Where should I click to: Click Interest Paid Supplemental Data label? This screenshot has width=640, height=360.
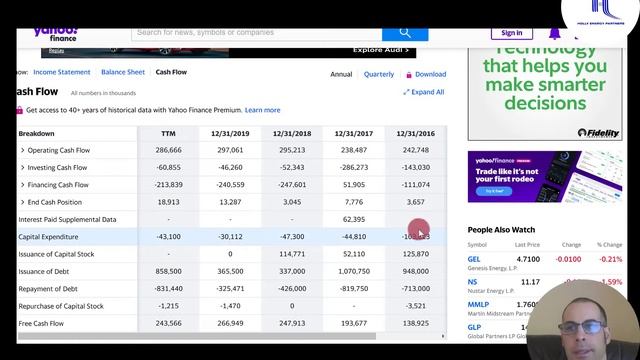(67, 220)
